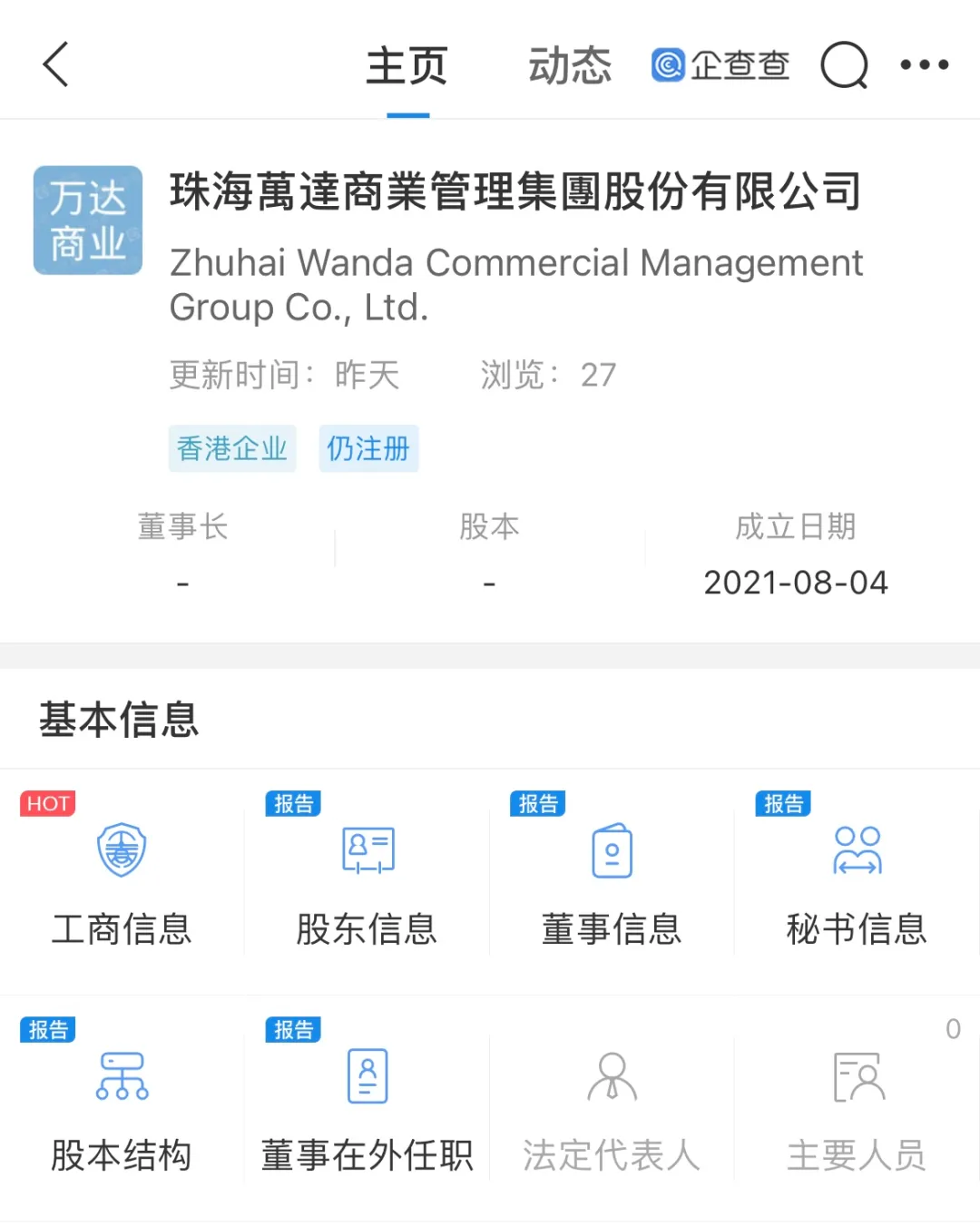Tap the 报告 badge on 董事信息

(x=538, y=803)
